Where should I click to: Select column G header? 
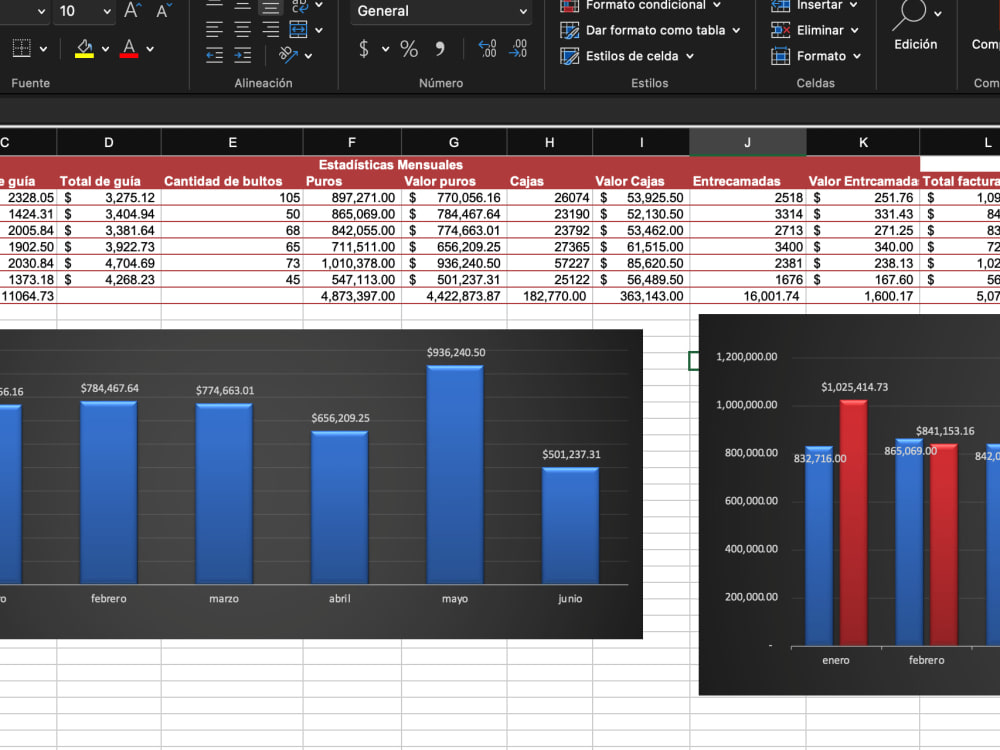(x=454, y=142)
